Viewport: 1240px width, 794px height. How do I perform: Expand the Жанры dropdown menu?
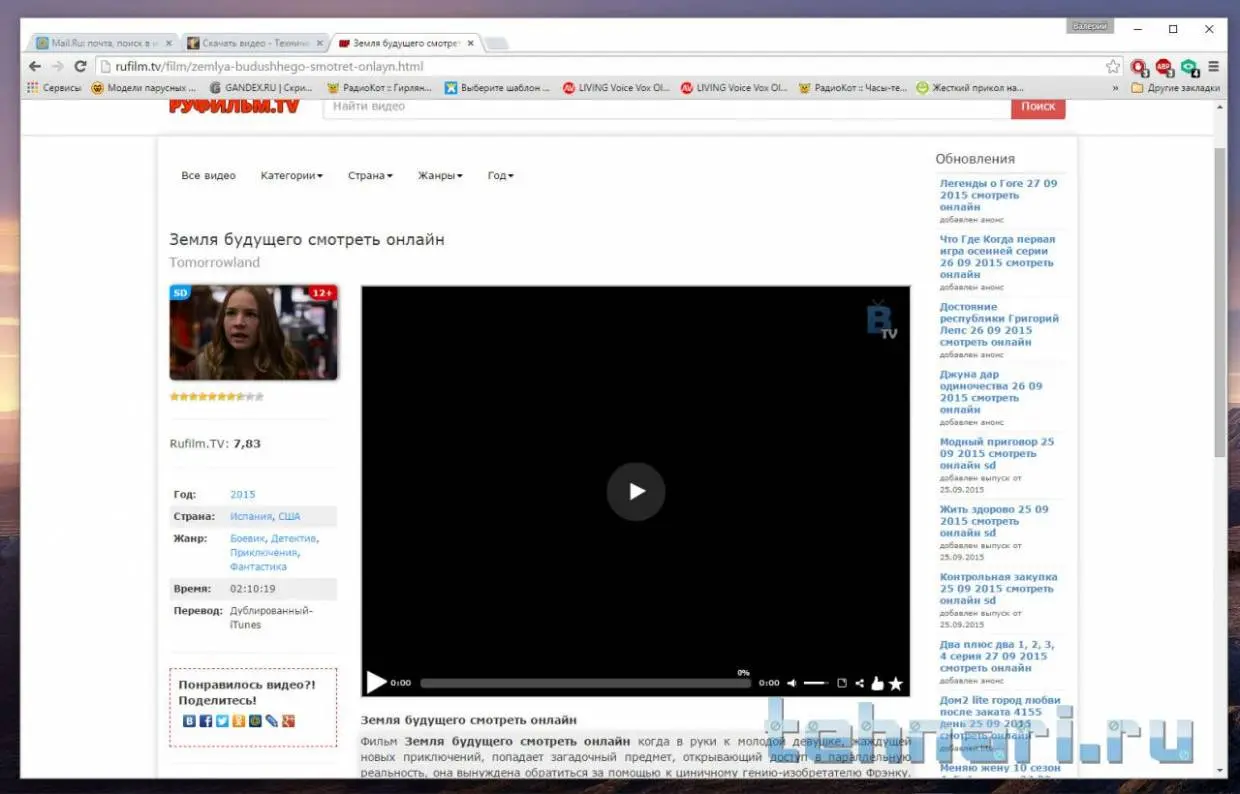(440, 176)
